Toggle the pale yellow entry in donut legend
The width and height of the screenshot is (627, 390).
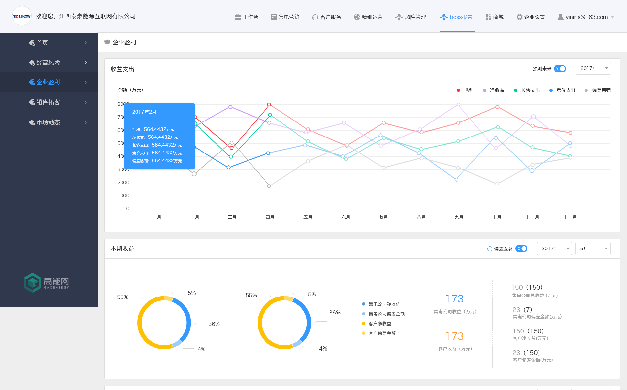click(378, 333)
